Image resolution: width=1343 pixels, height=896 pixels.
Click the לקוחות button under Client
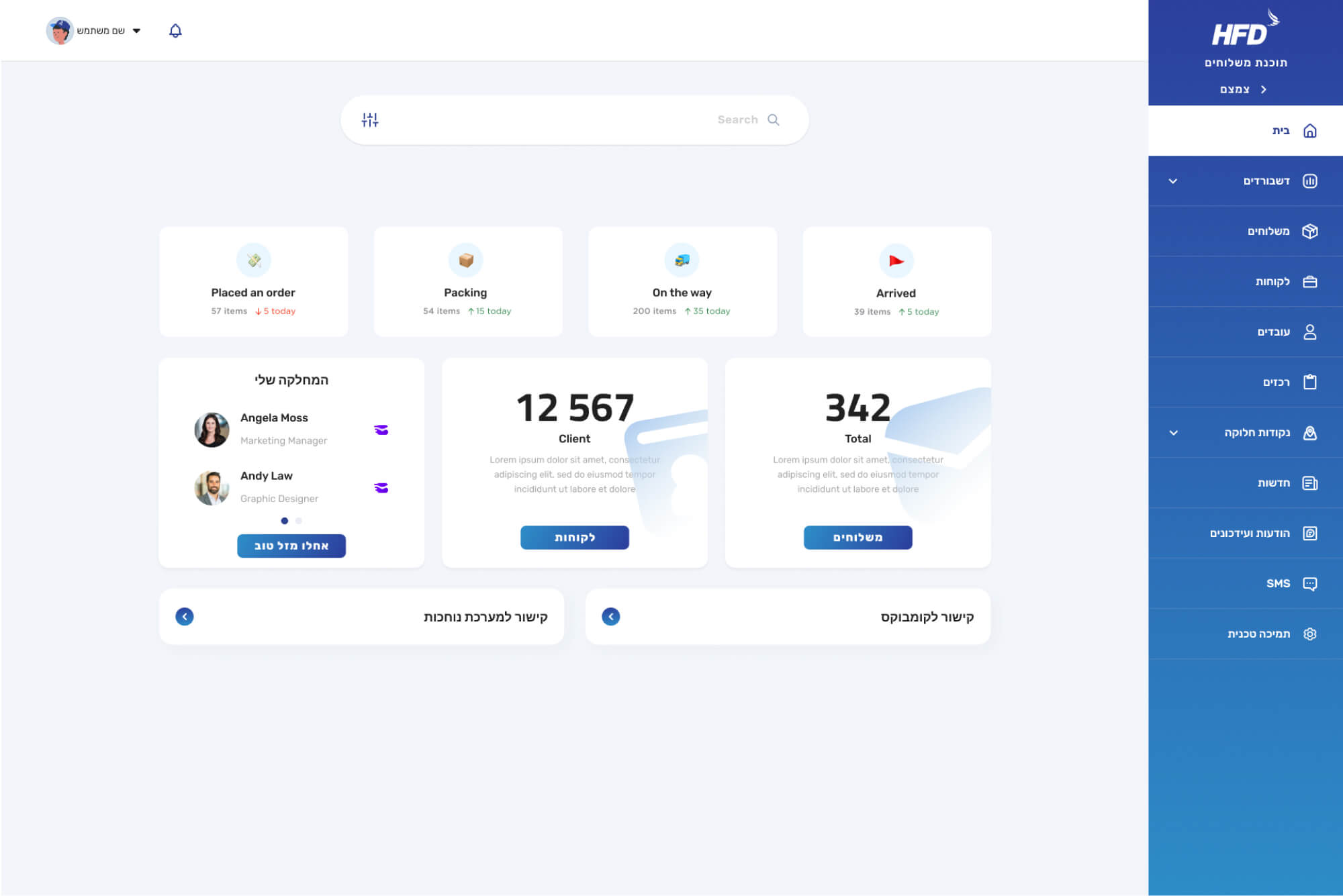point(574,538)
